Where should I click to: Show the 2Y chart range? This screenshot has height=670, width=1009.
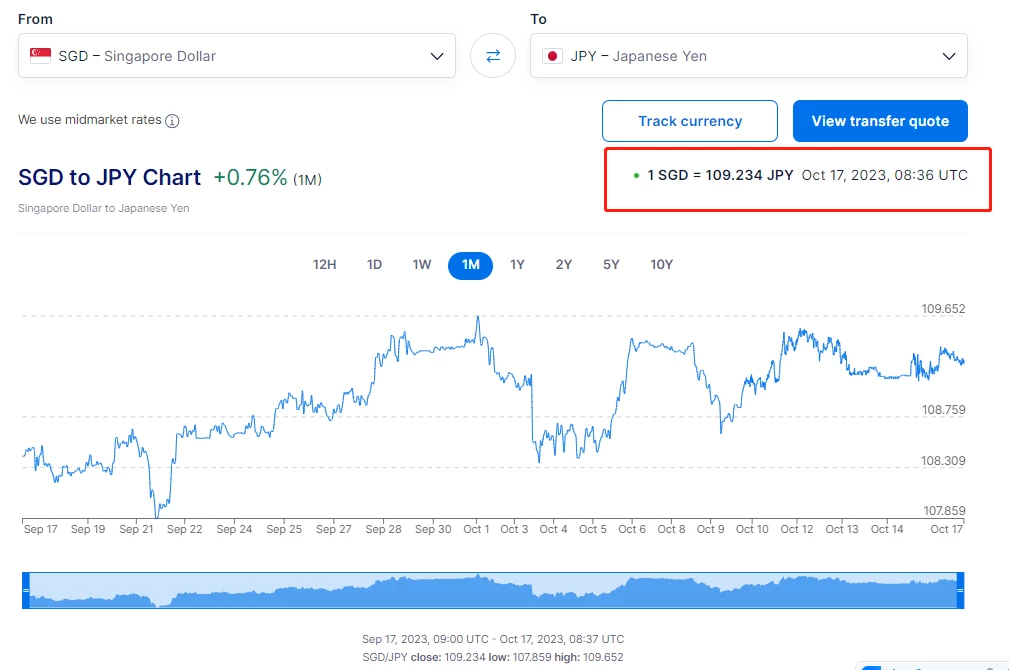[x=564, y=265]
